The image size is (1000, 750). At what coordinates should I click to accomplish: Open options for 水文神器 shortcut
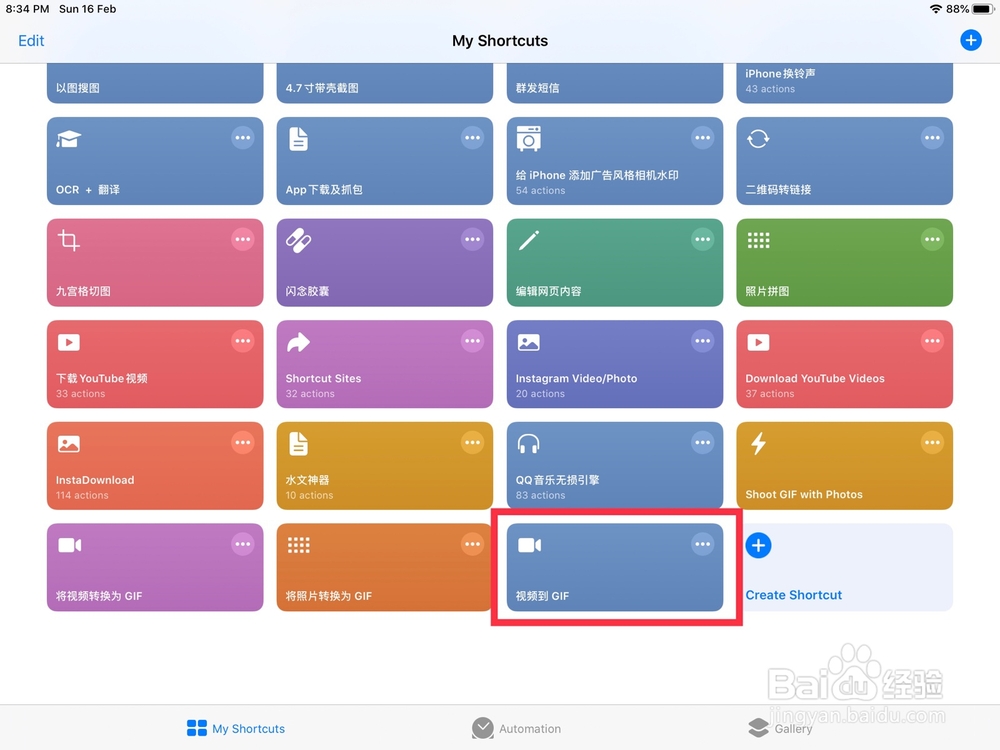473,443
